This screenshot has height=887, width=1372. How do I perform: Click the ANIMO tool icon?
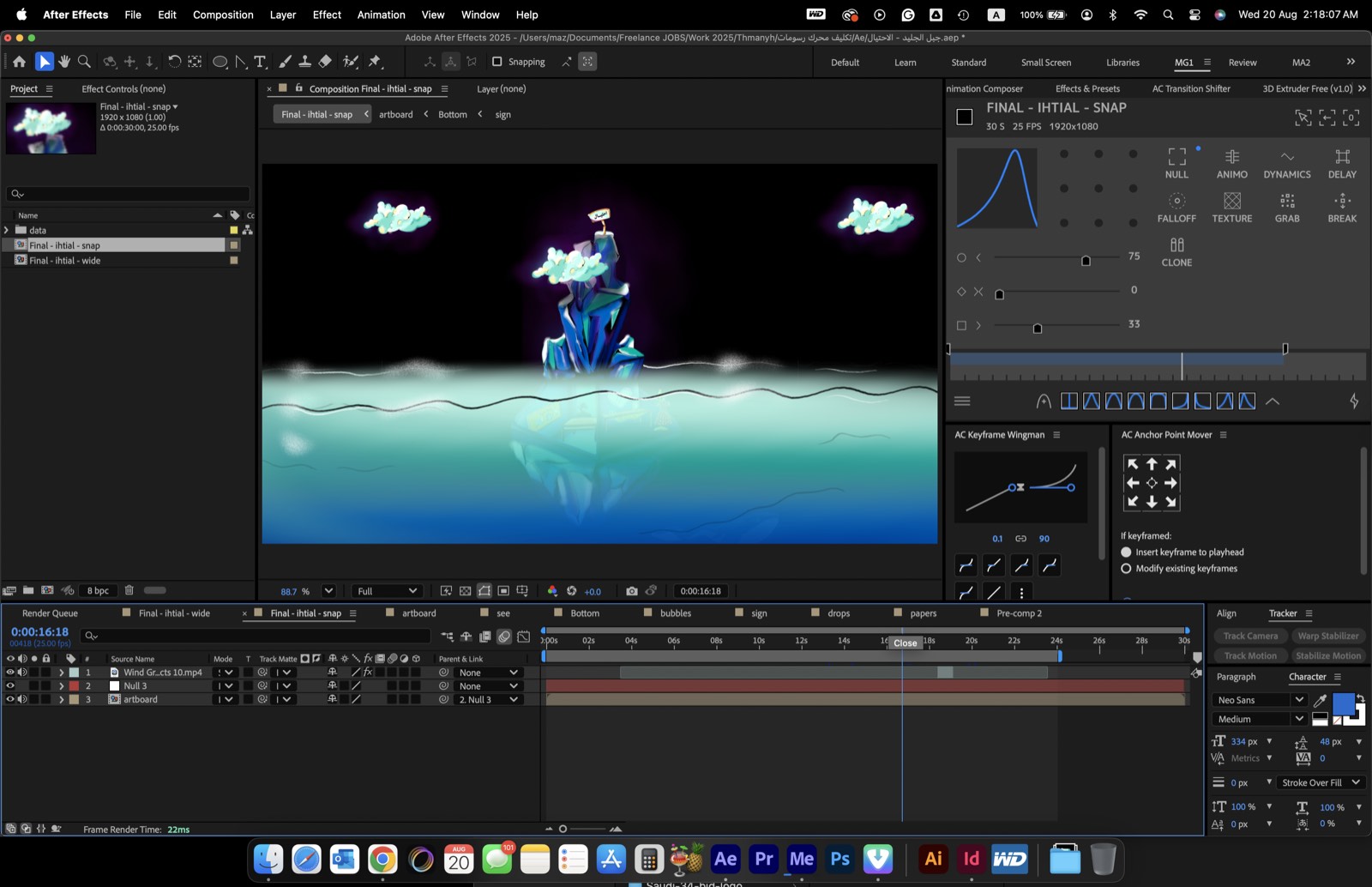point(1232,162)
